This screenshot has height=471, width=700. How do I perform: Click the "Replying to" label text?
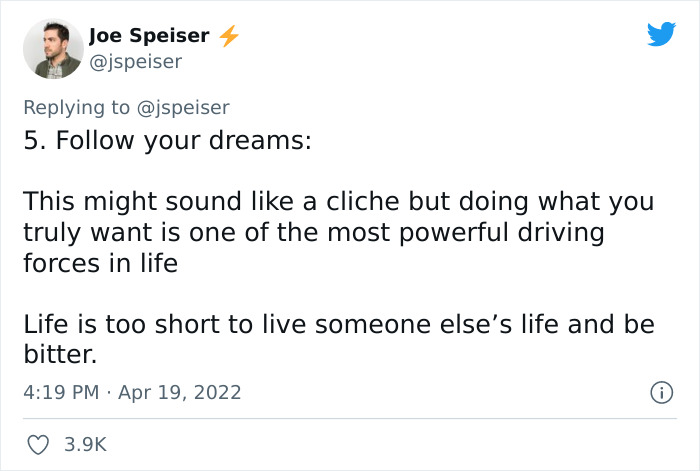[x=77, y=107]
